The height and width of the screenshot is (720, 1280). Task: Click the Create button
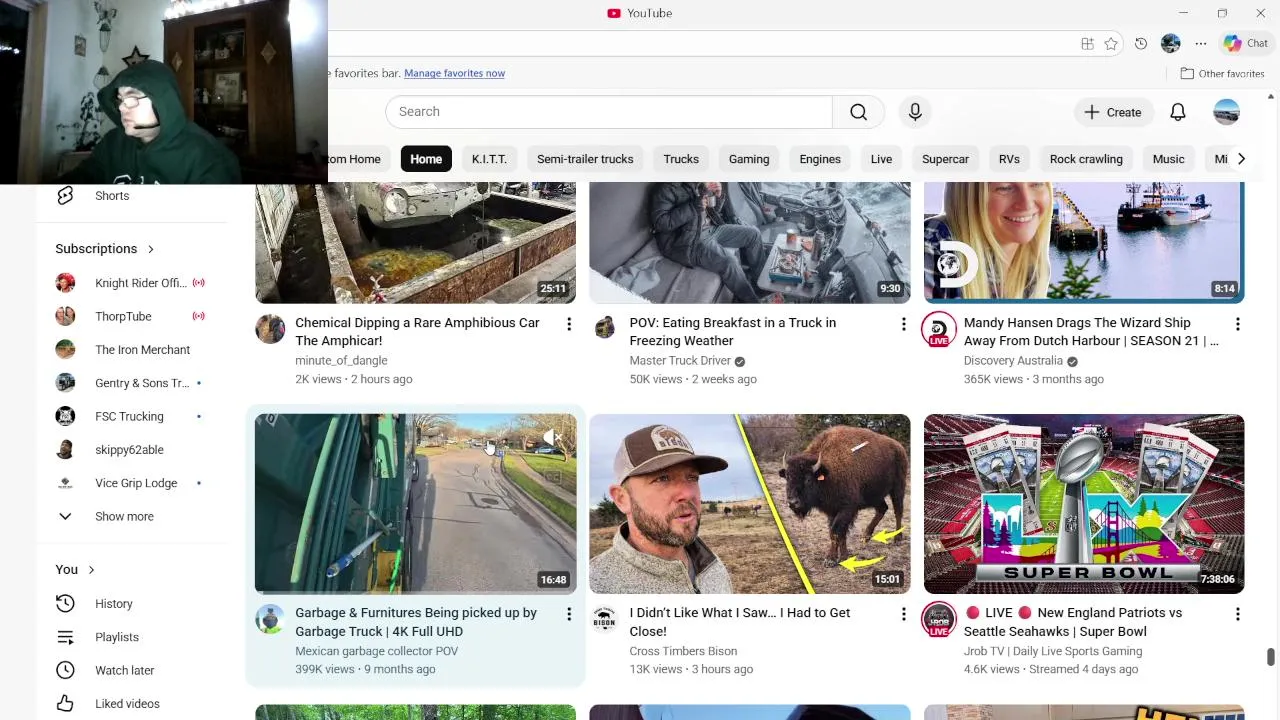1113,112
